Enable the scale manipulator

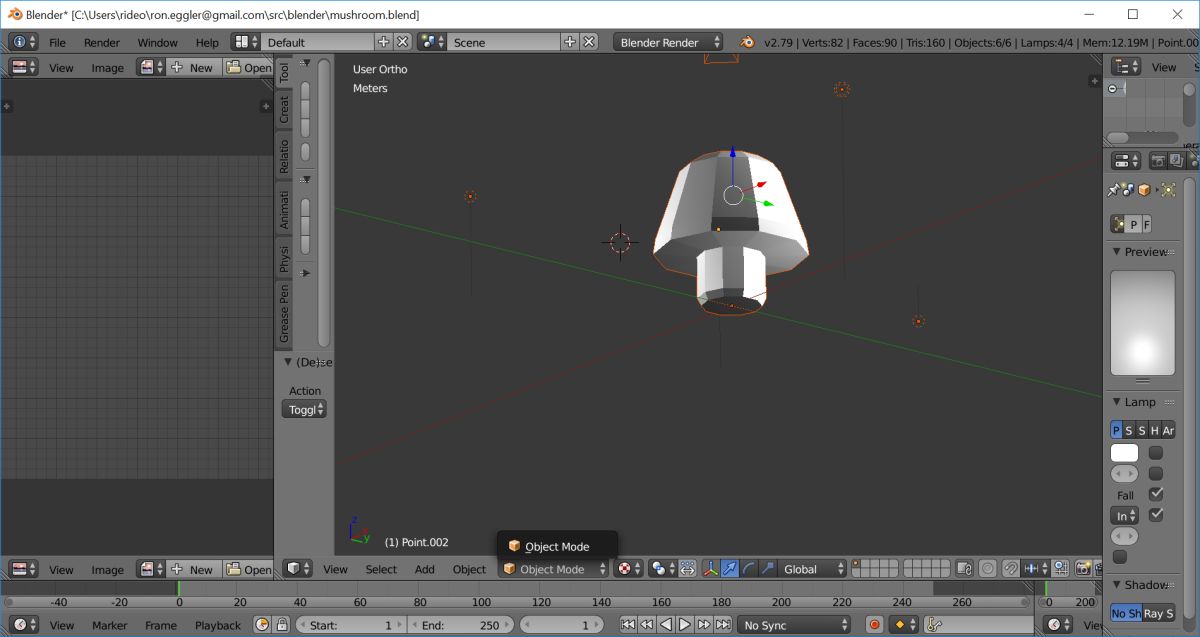pos(767,568)
